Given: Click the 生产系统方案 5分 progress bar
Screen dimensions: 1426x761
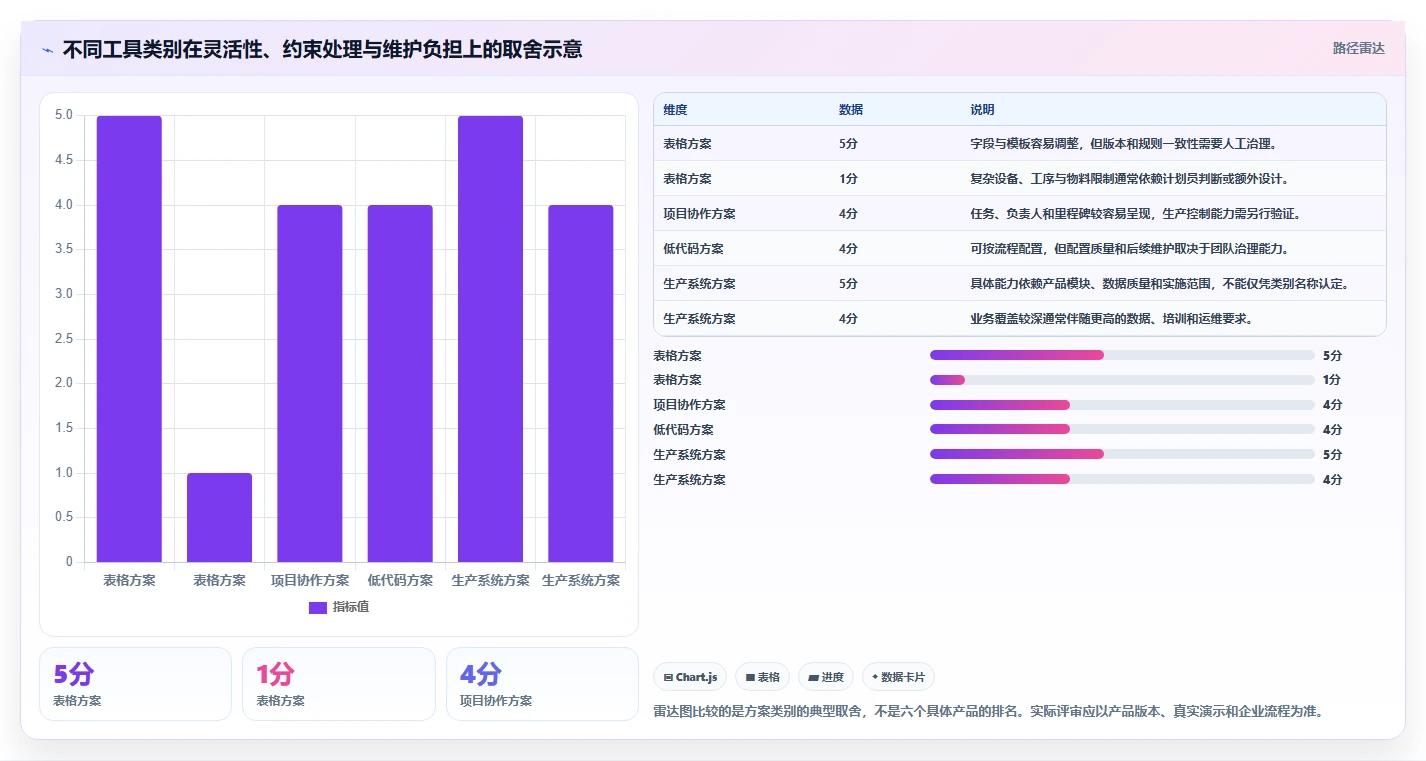Looking at the screenshot, I should pyautogui.click(x=1122, y=454).
